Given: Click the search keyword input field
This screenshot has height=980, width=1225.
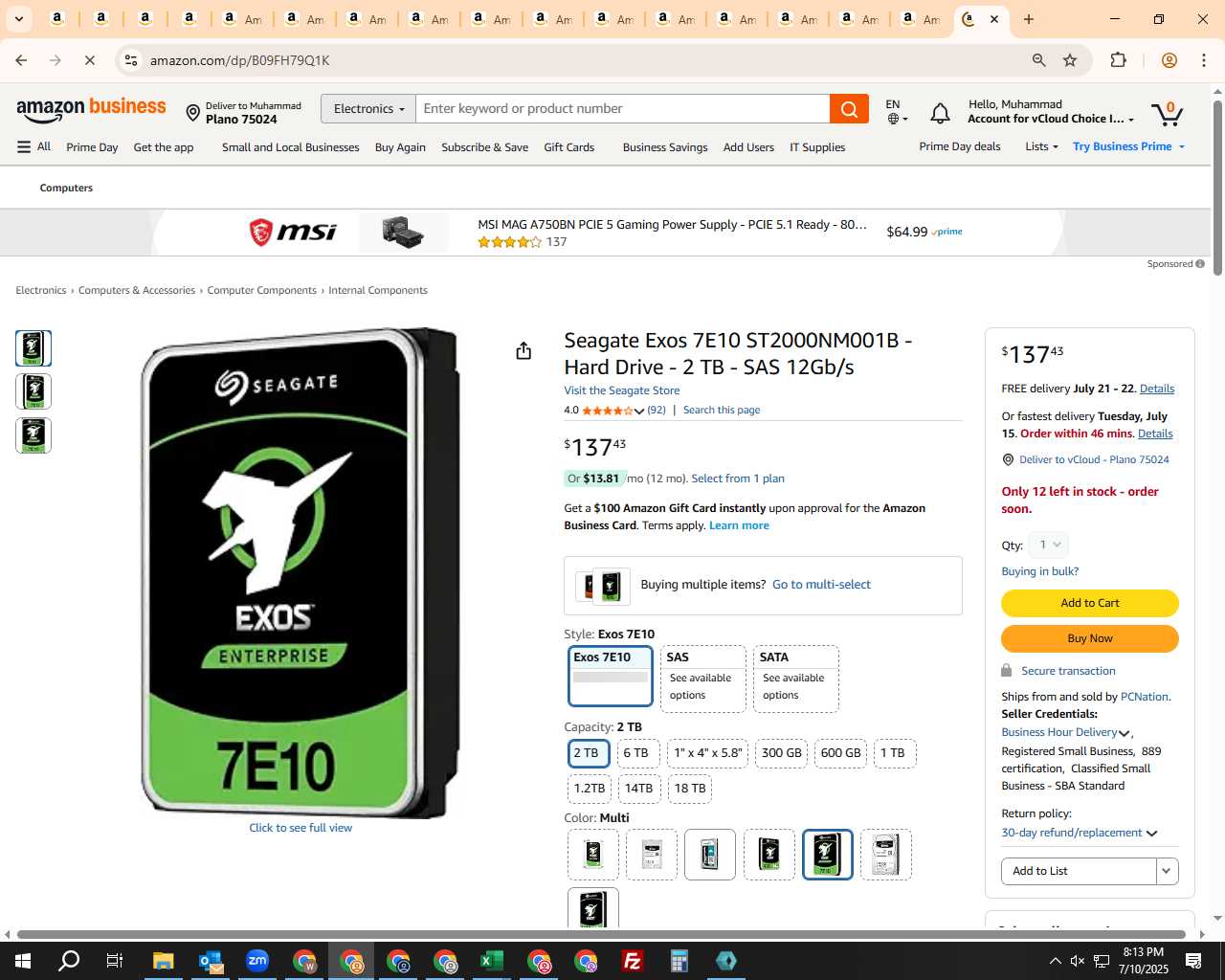Looking at the screenshot, I should click(623, 109).
